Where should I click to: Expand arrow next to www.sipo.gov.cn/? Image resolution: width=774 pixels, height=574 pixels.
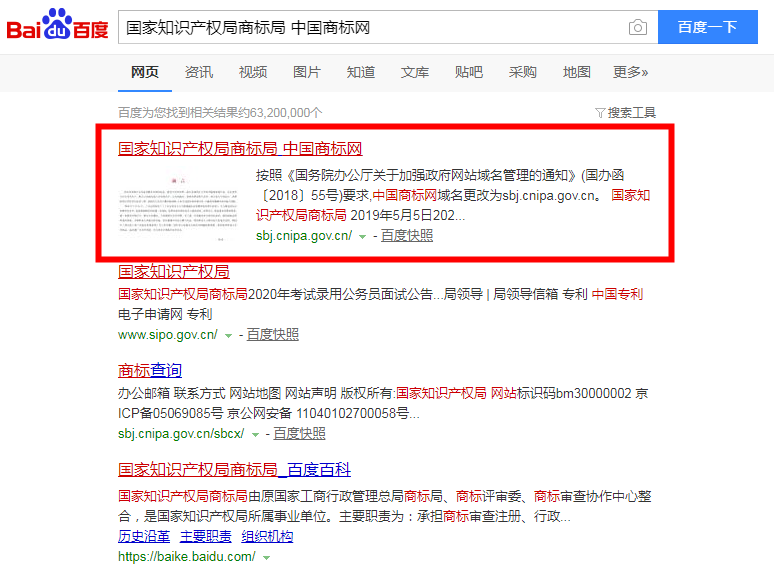pos(228,336)
